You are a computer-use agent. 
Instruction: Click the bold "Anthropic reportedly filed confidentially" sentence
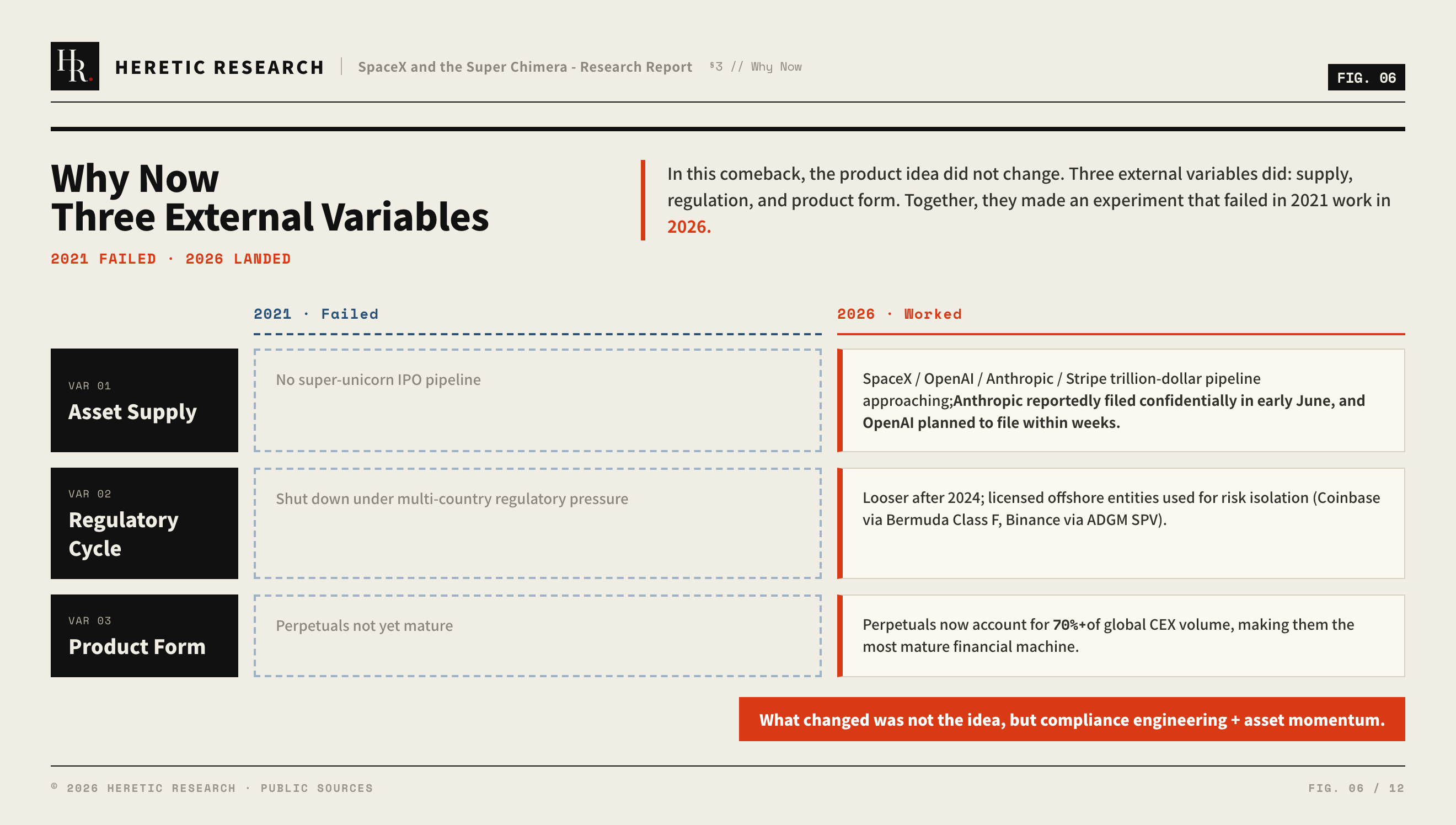1114,411
